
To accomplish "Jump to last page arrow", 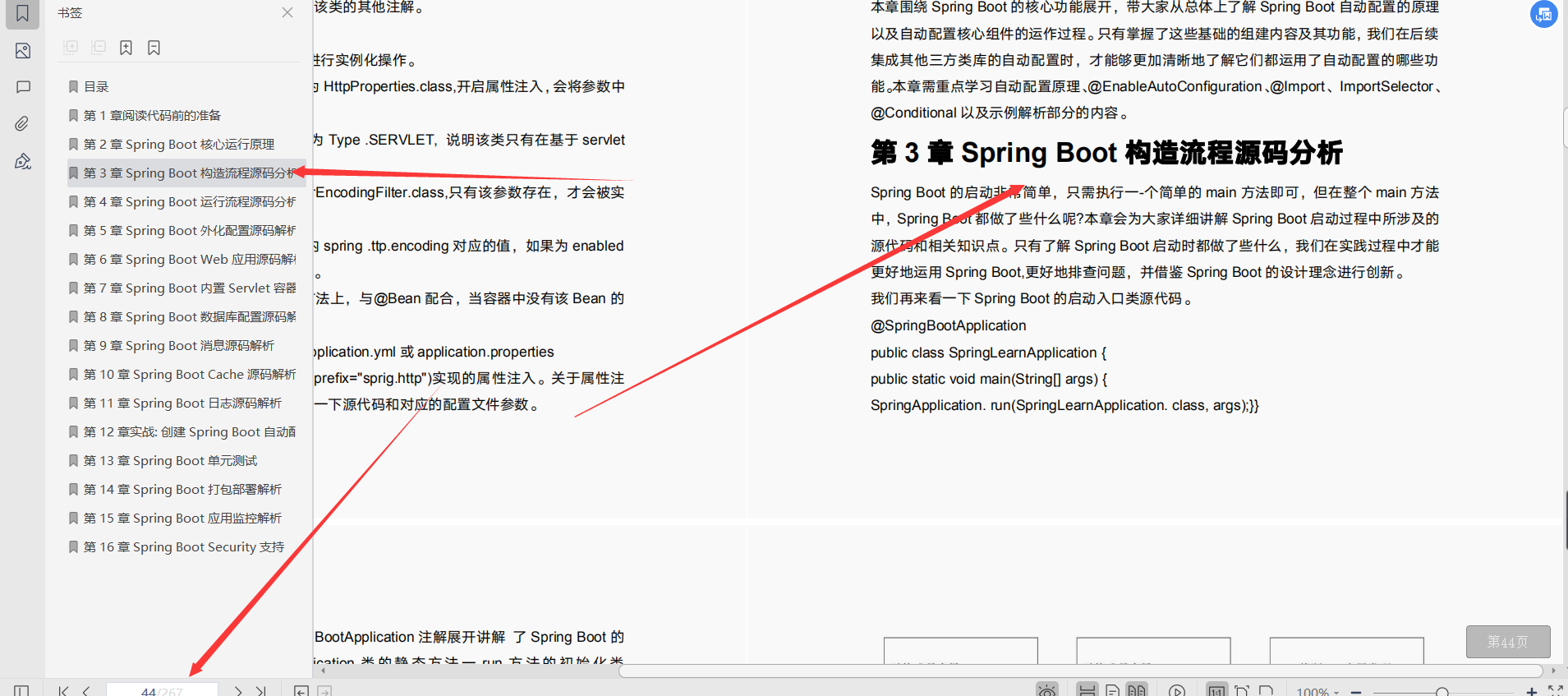I will [x=261, y=691].
